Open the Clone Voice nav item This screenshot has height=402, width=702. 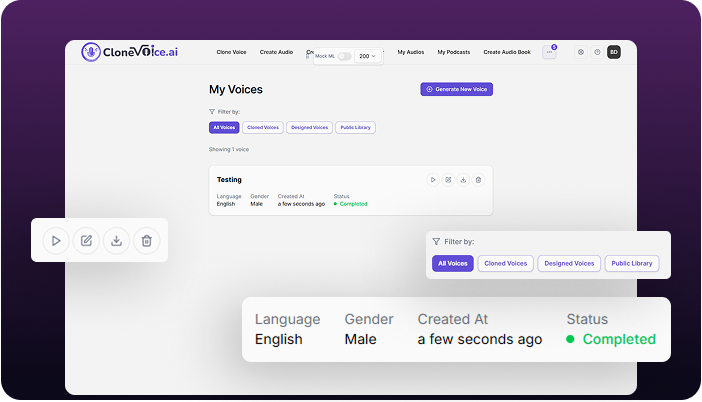(231, 52)
